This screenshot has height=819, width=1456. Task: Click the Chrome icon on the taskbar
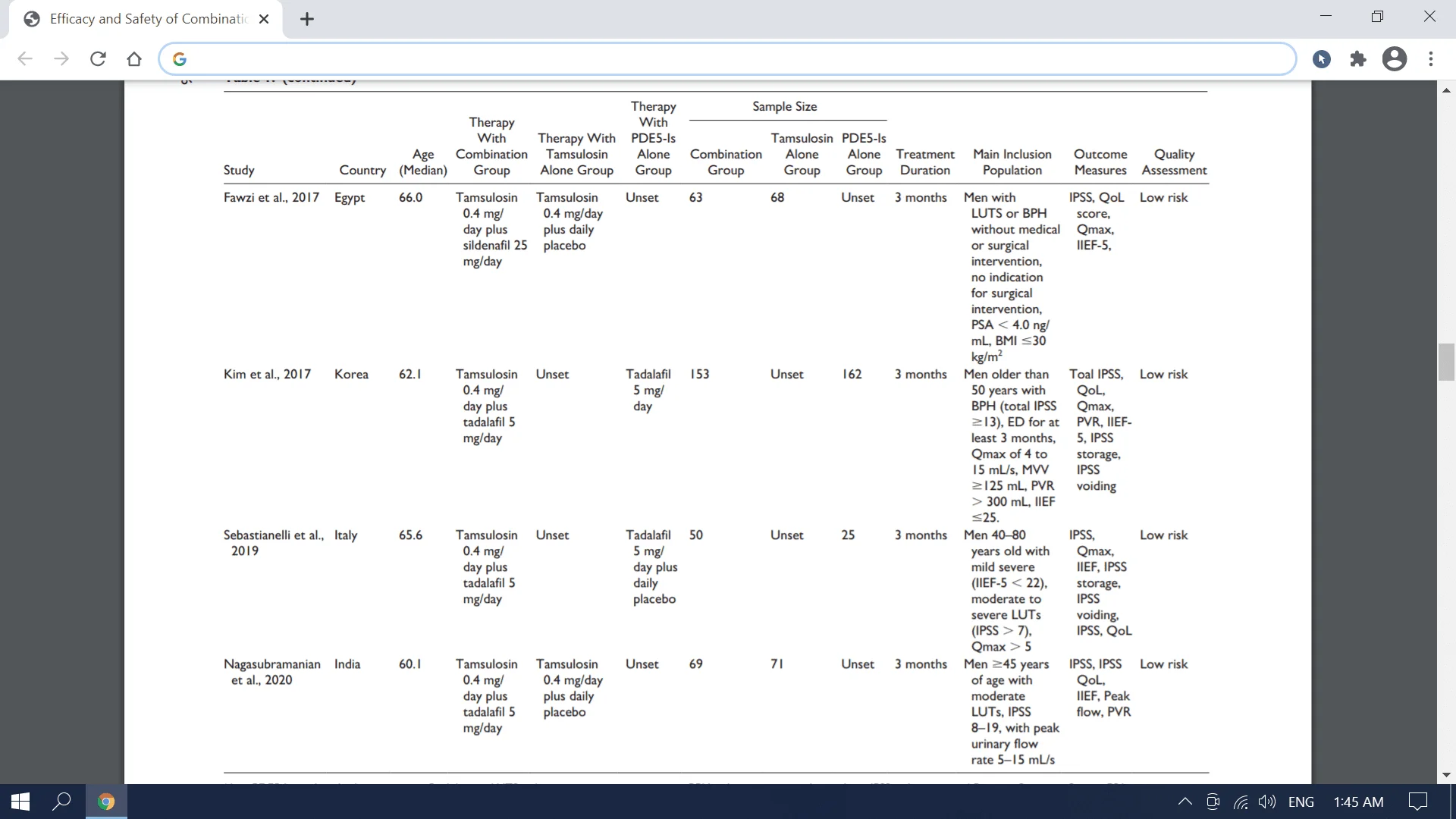coord(106,802)
